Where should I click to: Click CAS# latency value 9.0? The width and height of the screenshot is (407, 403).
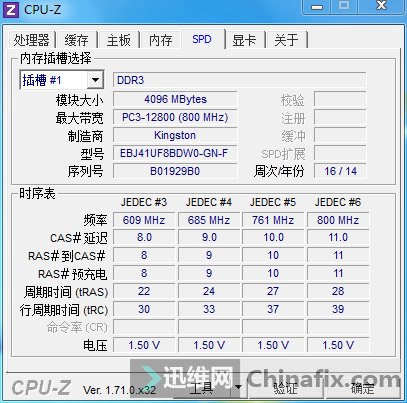click(209, 238)
